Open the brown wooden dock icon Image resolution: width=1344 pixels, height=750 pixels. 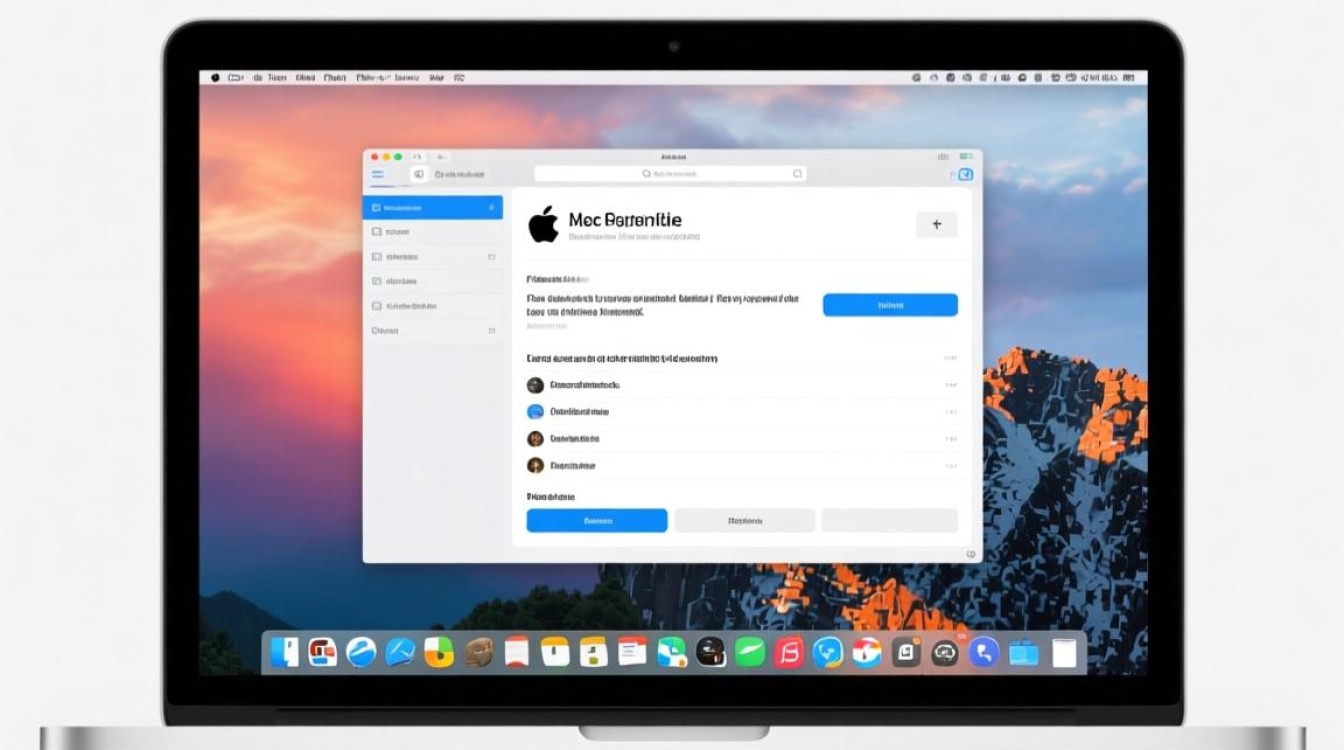(x=478, y=652)
